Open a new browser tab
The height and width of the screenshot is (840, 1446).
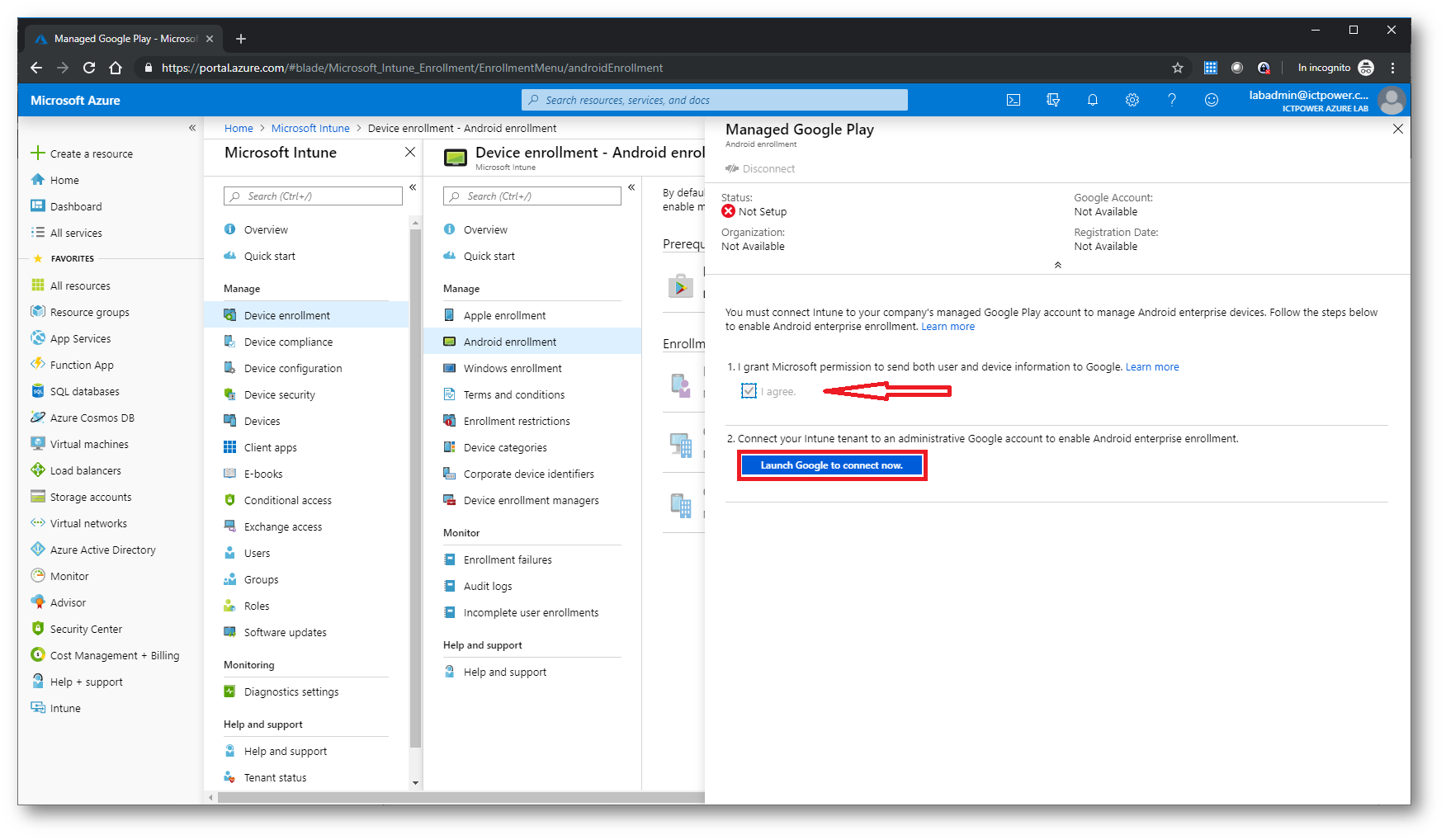click(x=241, y=39)
